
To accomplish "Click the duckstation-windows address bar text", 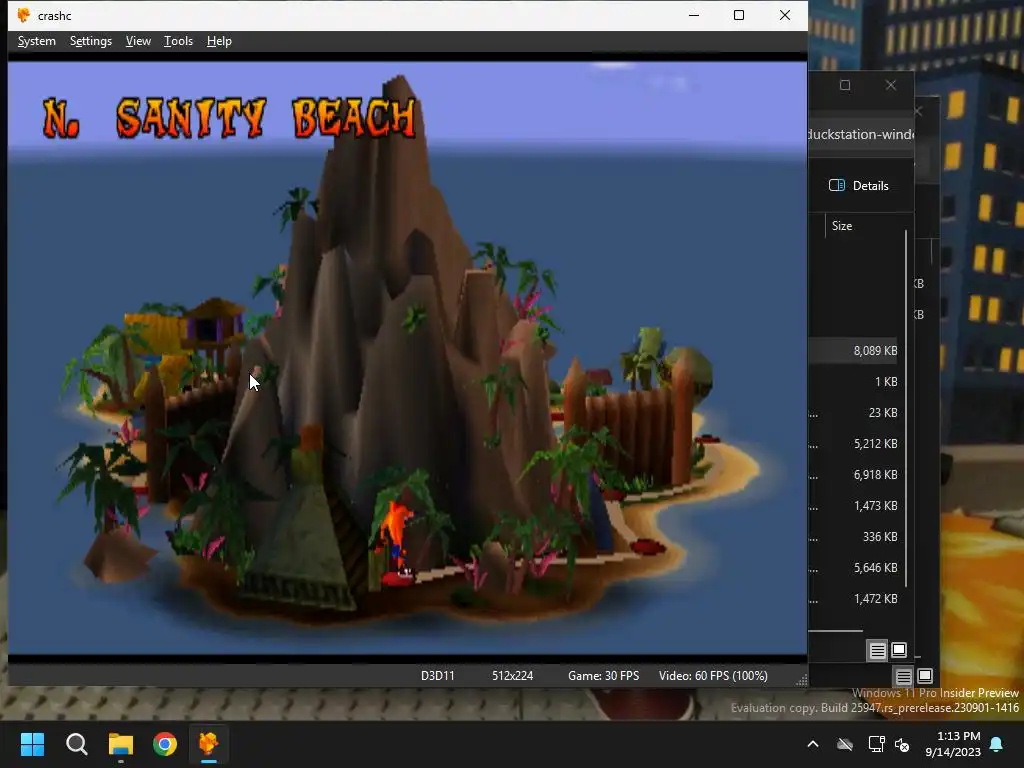I will 861,135.
